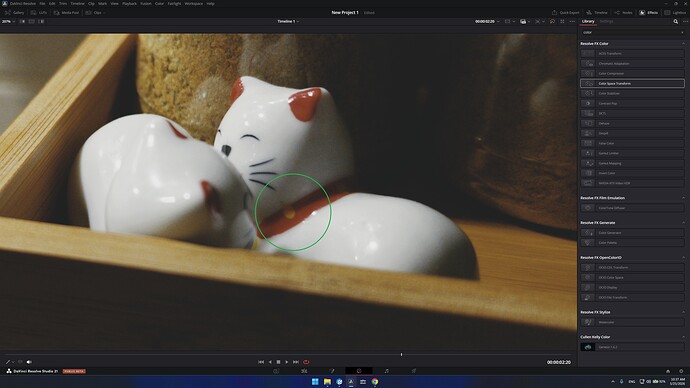Collapse the Resolve FX Stylize section
The image size is (690, 388).
pos(683,312)
